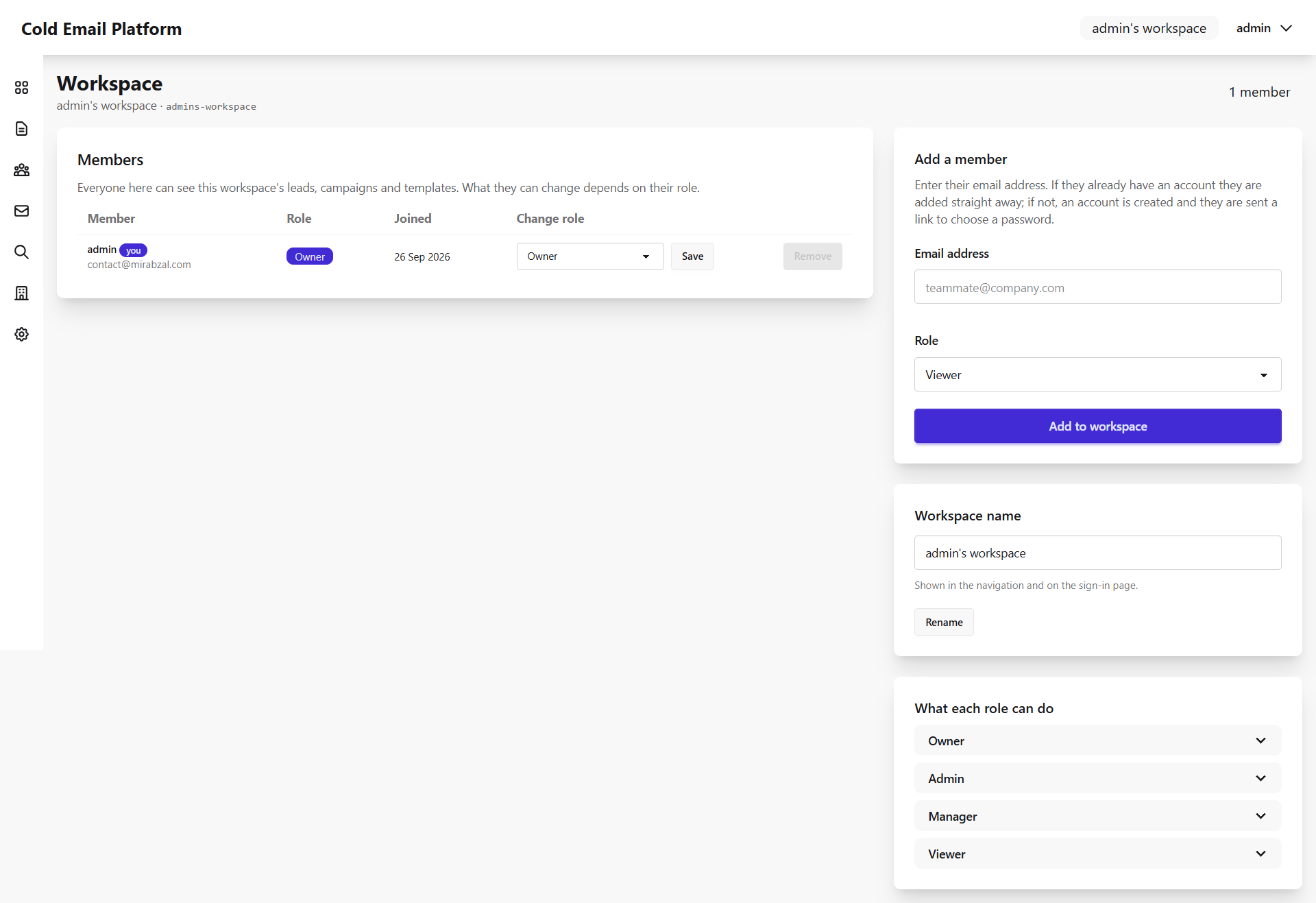1316x903 pixels.
Task: Click the admin's workspace switcher pill
Action: [x=1149, y=28]
